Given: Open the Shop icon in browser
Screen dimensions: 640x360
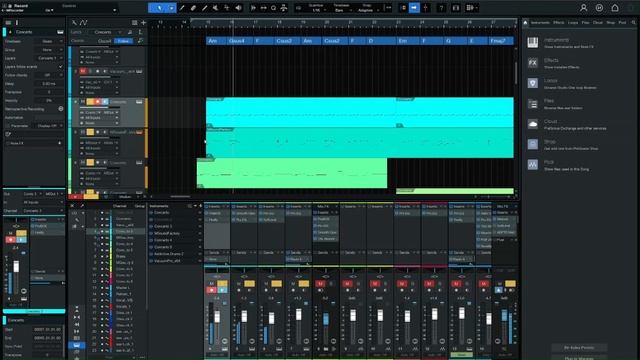Looking at the screenshot, I should (x=533, y=144).
